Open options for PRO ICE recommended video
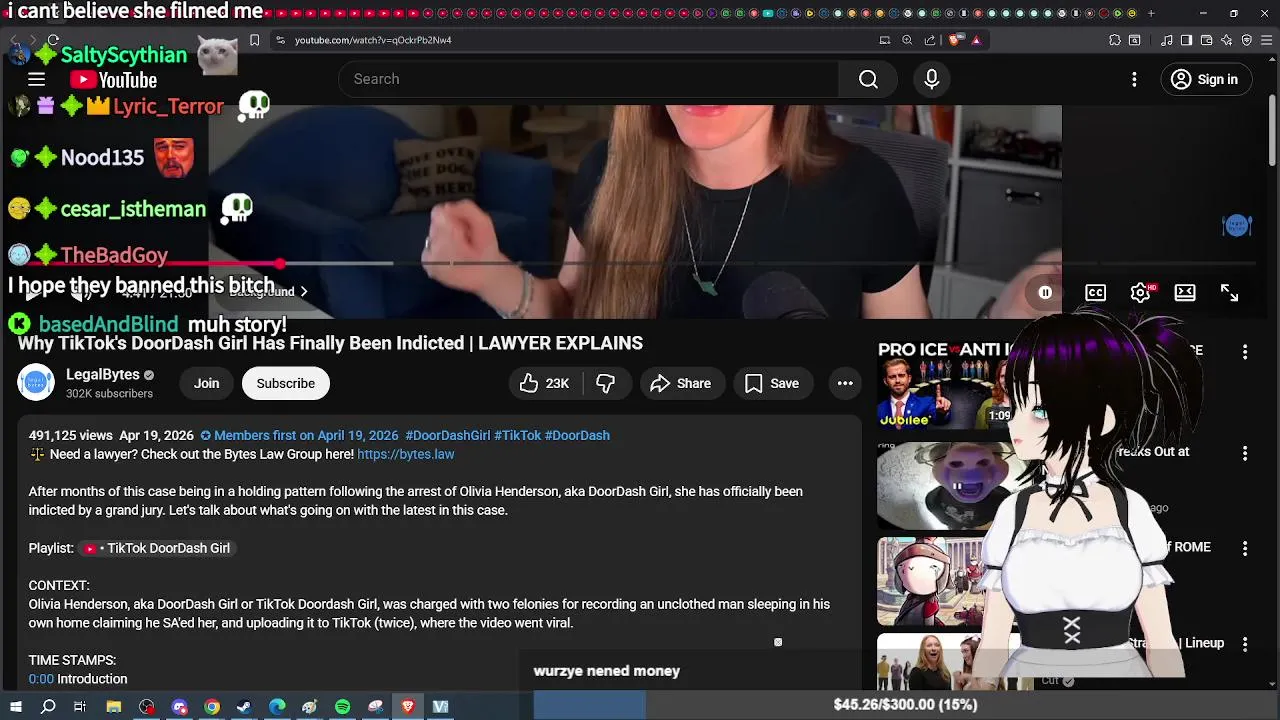 (x=1245, y=352)
